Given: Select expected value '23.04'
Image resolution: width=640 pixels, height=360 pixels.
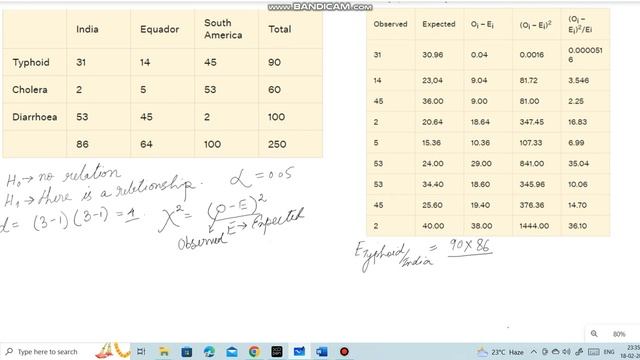Looking at the screenshot, I should tap(433, 80).
